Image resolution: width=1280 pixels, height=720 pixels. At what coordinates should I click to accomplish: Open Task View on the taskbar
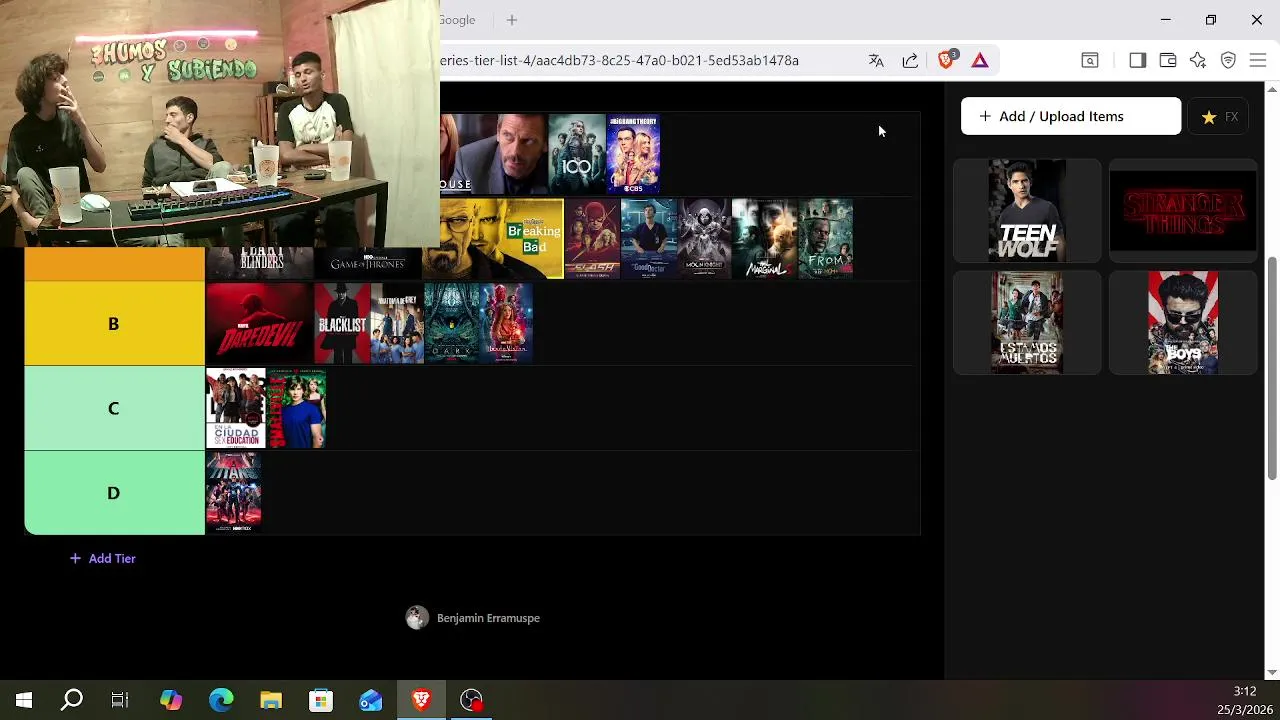tap(120, 700)
